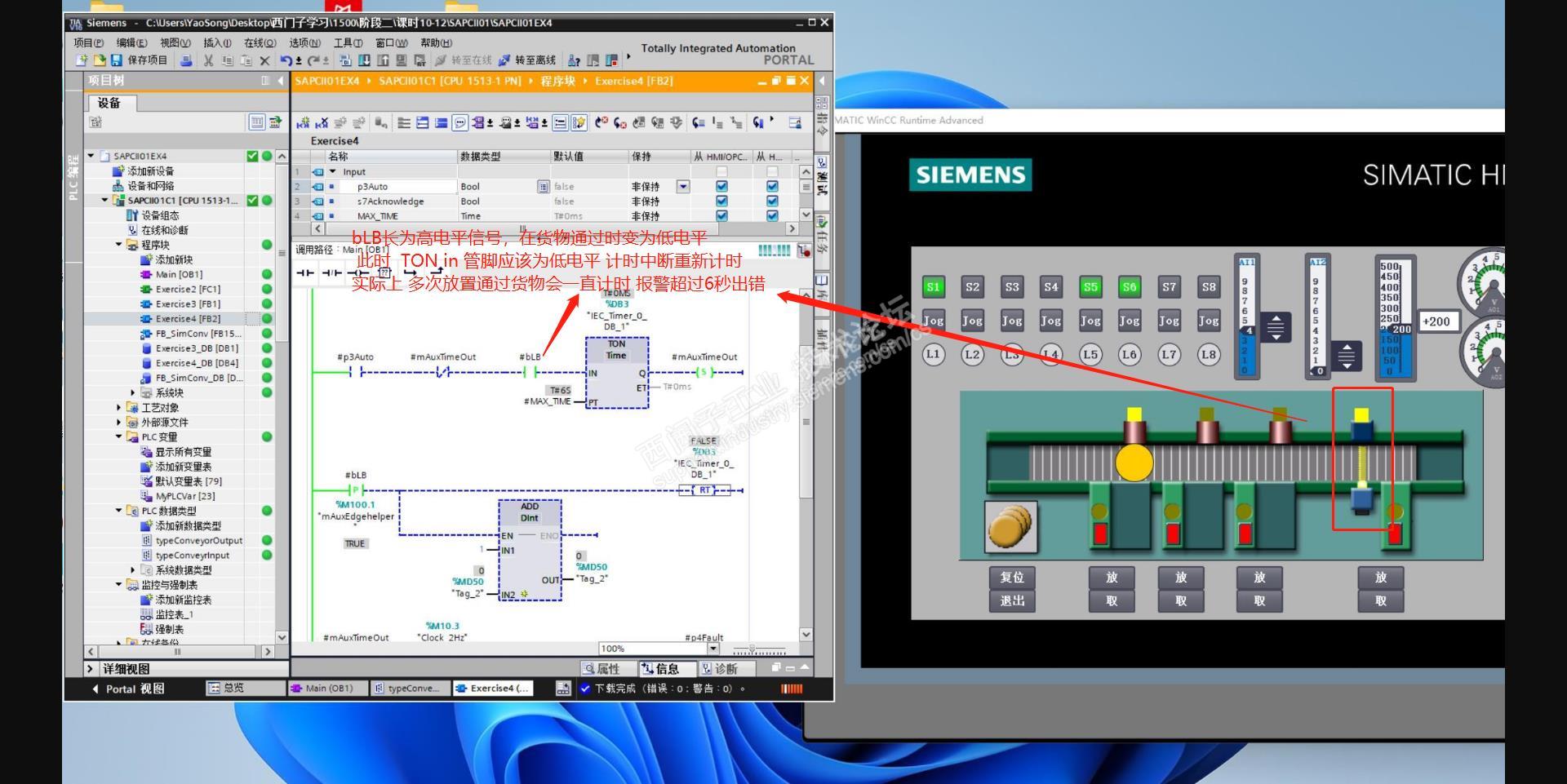Viewport: 1567px width, 784px height.
Task: Open the 在线(O) menu
Action: coord(260,43)
